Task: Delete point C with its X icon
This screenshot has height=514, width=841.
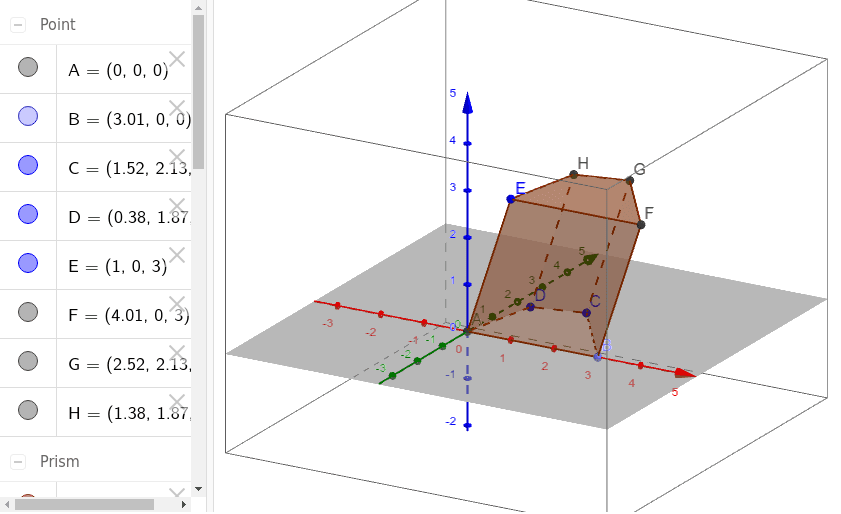Action: 177,157
